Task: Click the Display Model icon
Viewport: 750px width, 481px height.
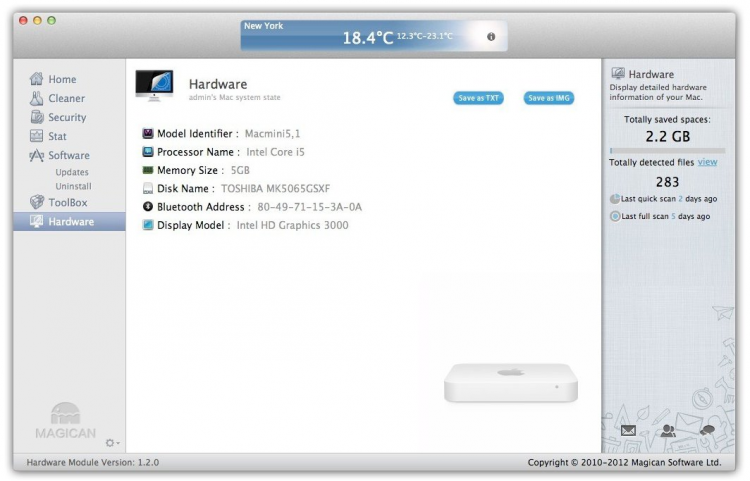Action: tap(148, 225)
